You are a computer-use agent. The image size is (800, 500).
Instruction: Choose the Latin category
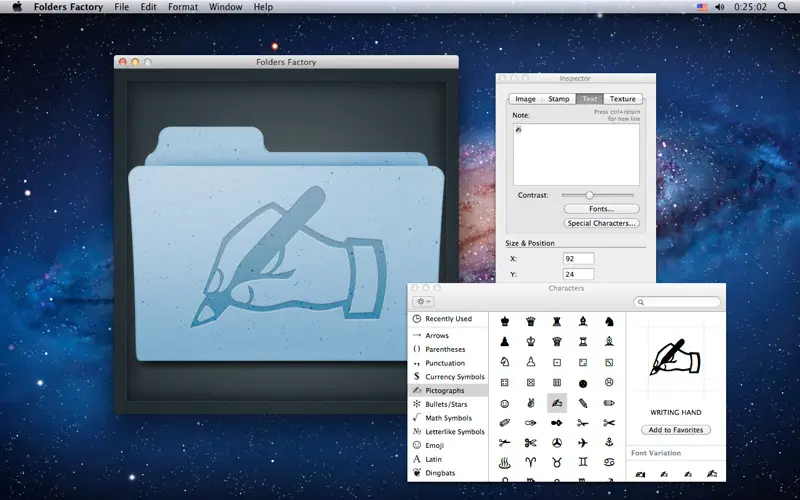[x=448, y=460]
